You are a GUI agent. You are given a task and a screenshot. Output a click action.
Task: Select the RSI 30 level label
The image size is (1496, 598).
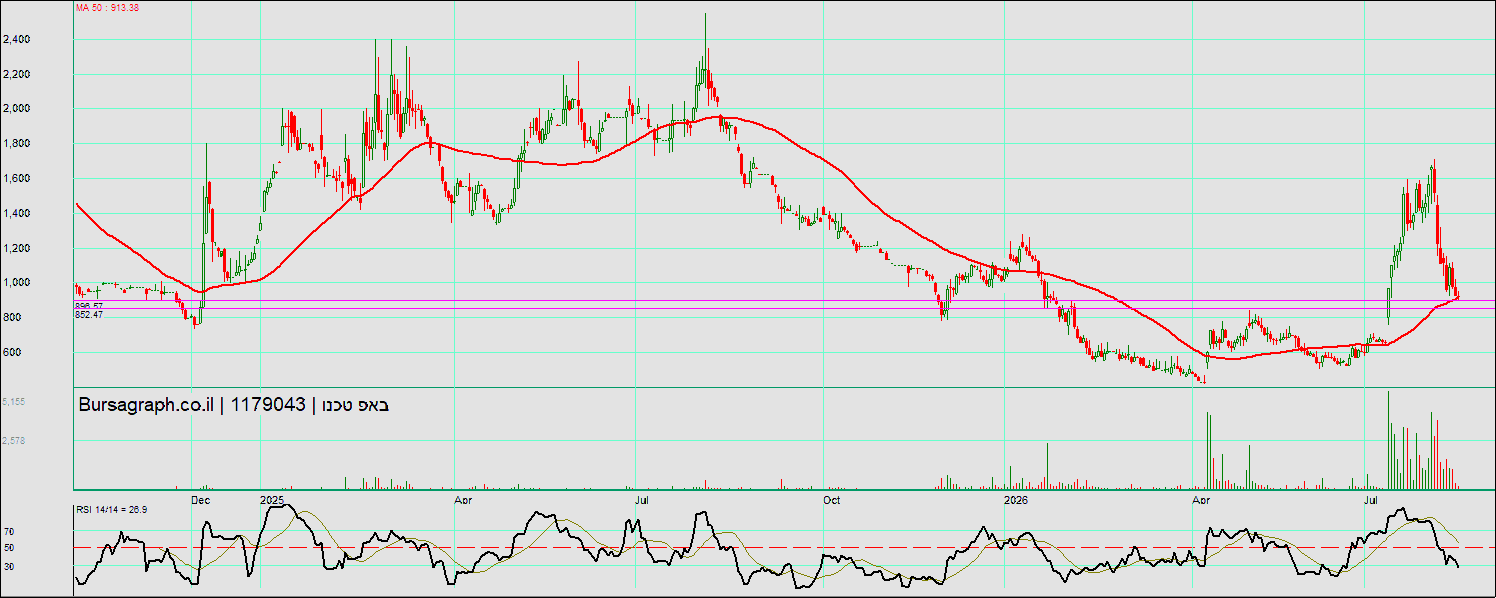9,566
